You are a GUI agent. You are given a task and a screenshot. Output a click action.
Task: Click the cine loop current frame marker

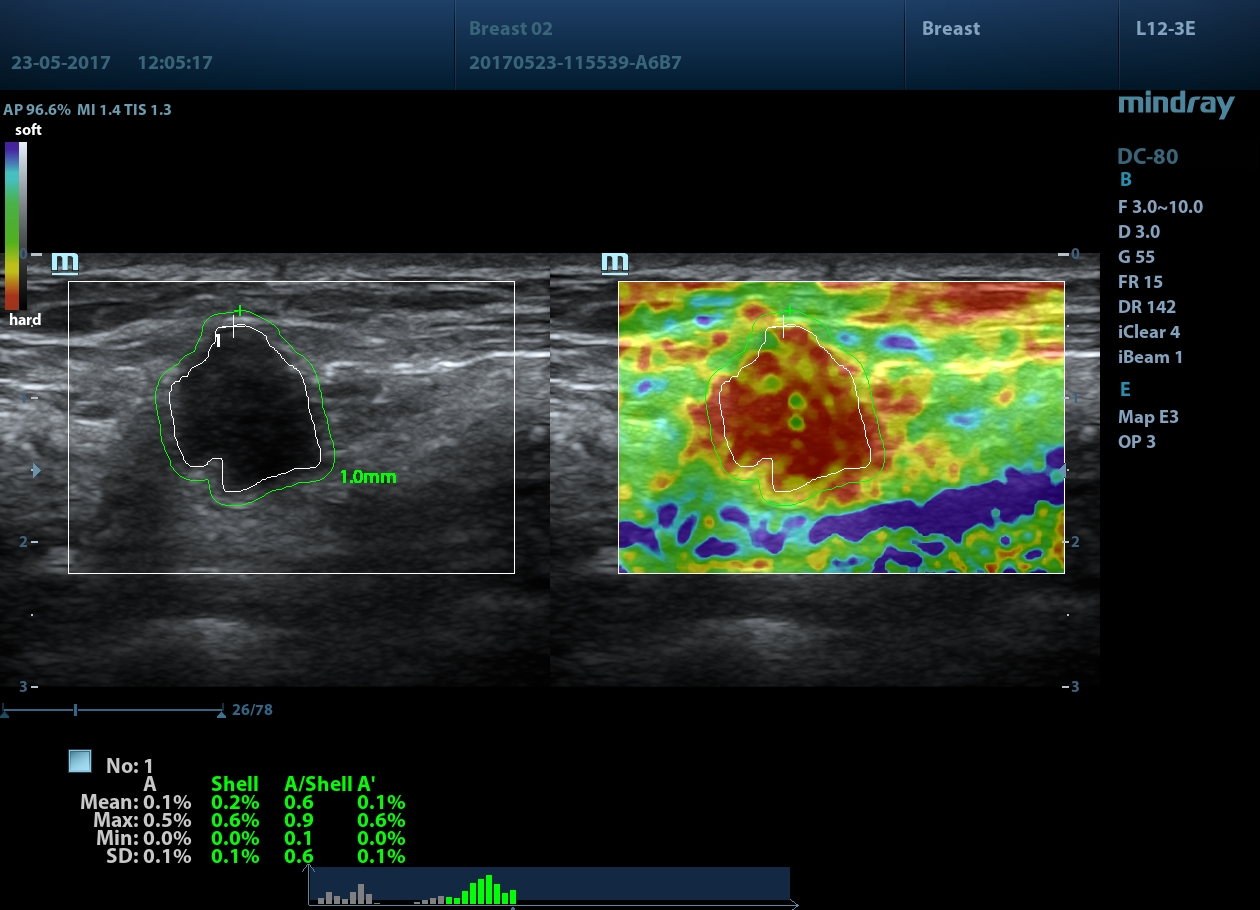click(x=76, y=711)
